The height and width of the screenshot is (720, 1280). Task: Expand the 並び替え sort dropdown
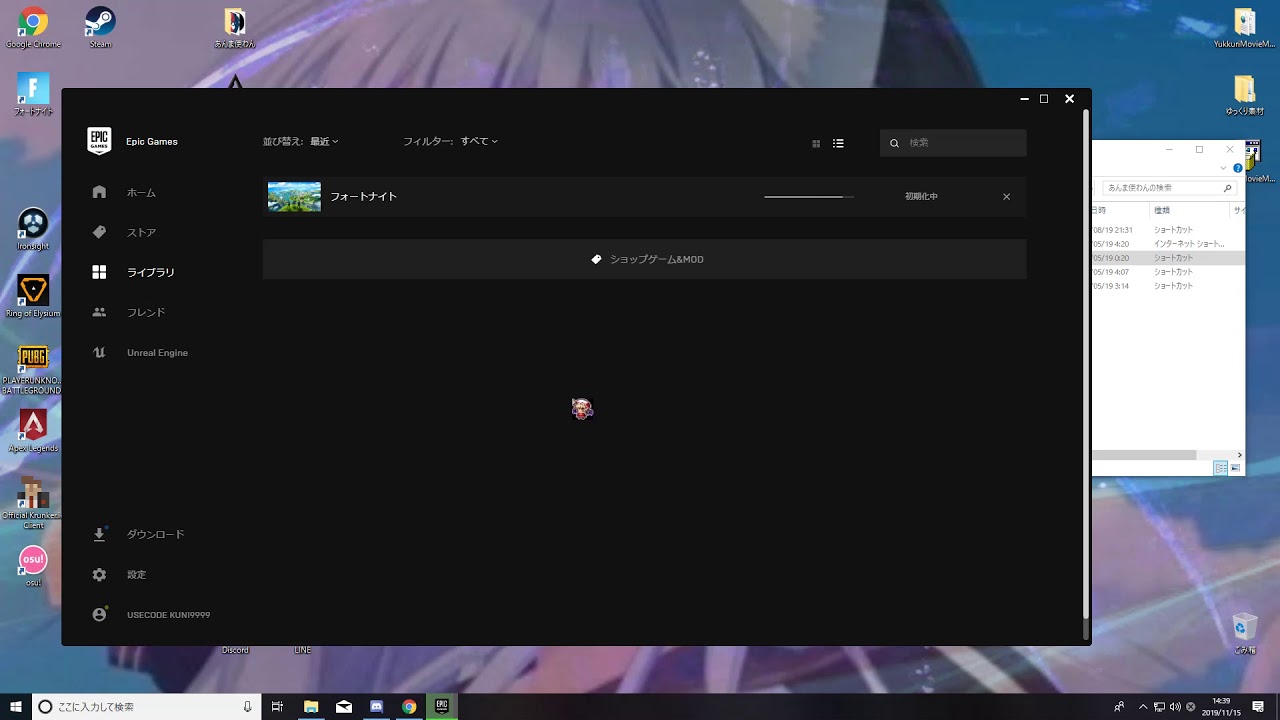point(300,141)
